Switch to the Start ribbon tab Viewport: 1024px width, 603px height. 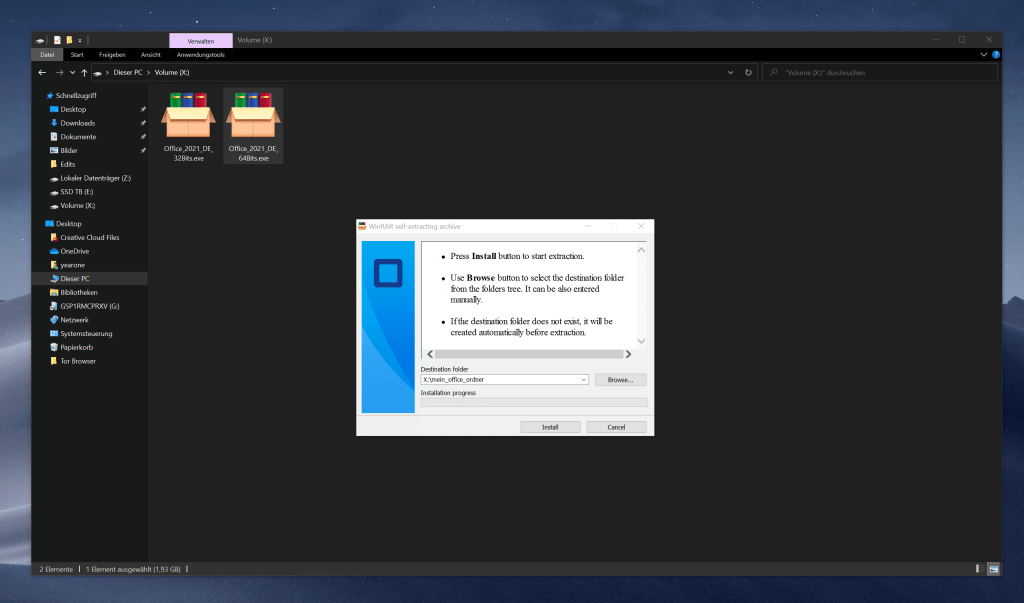tap(77, 55)
